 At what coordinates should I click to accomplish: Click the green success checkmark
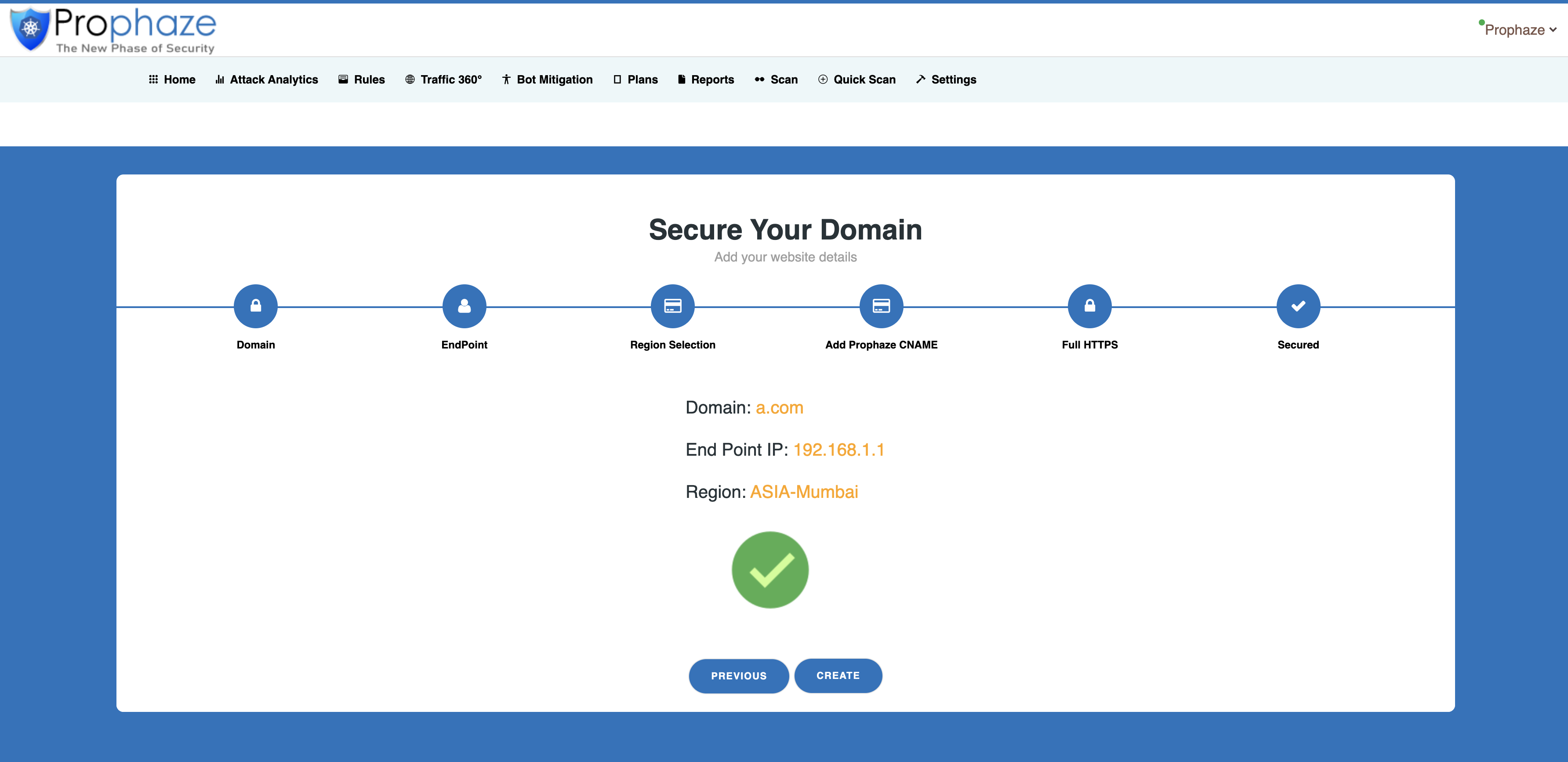point(769,570)
